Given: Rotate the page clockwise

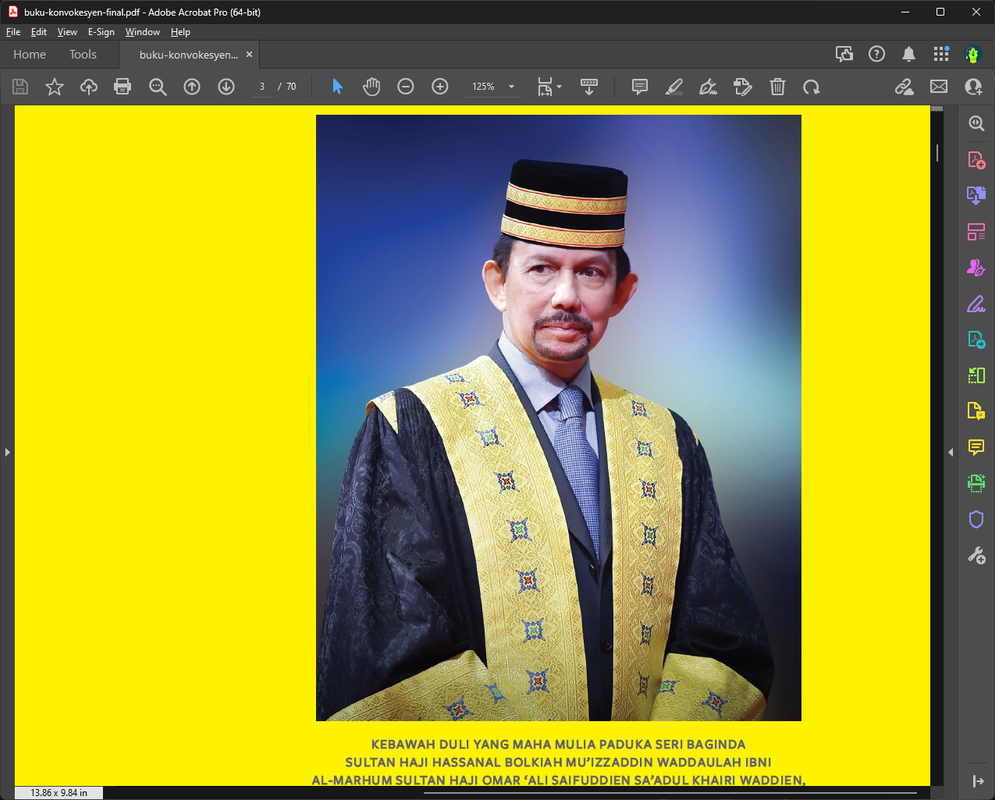Looking at the screenshot, I should 812,86.
